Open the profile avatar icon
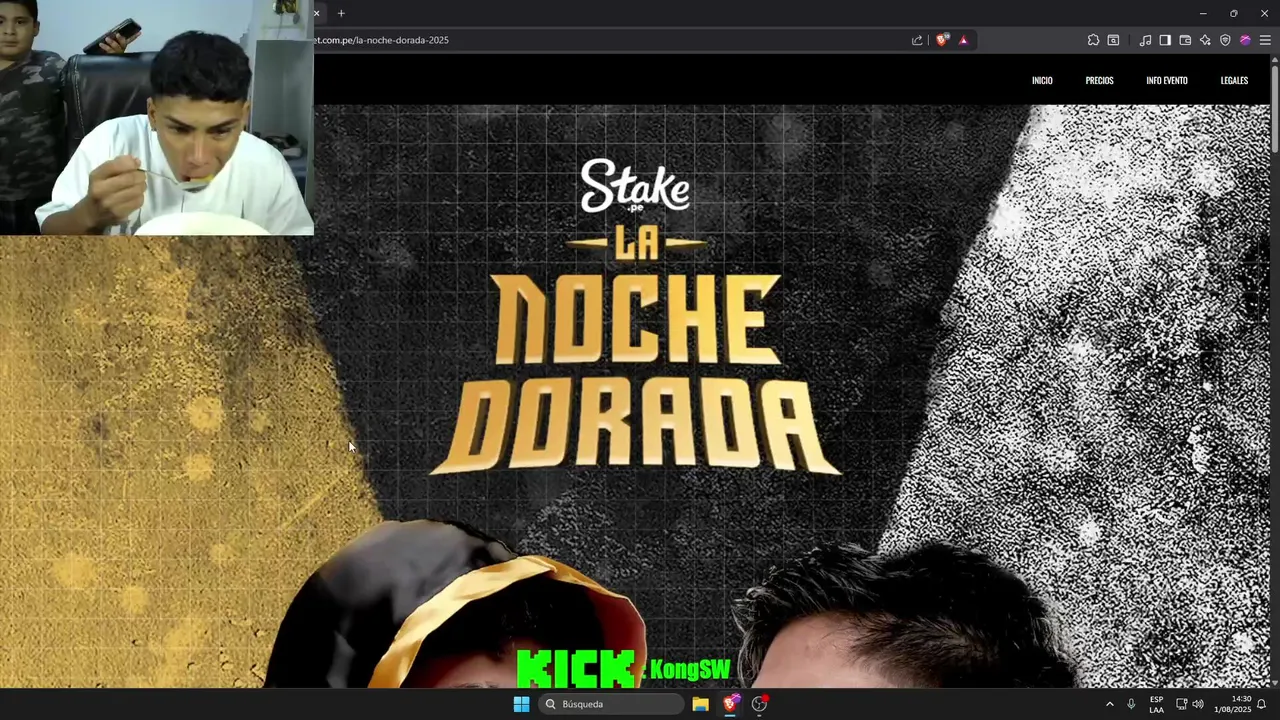 point(1245,40)
